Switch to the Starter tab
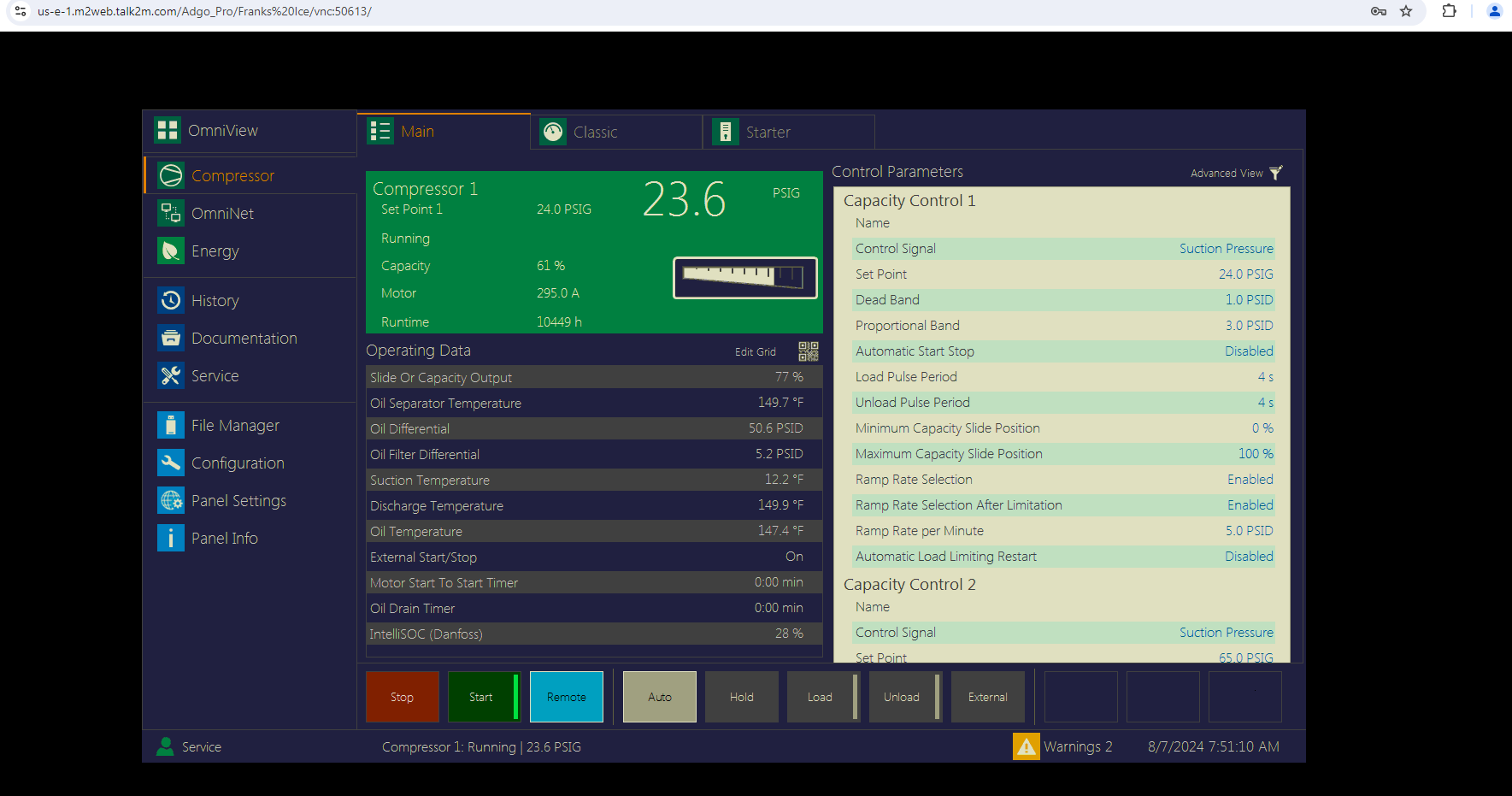The height and width of the screenshot is (796, 1512). click(x=768, y=133)
